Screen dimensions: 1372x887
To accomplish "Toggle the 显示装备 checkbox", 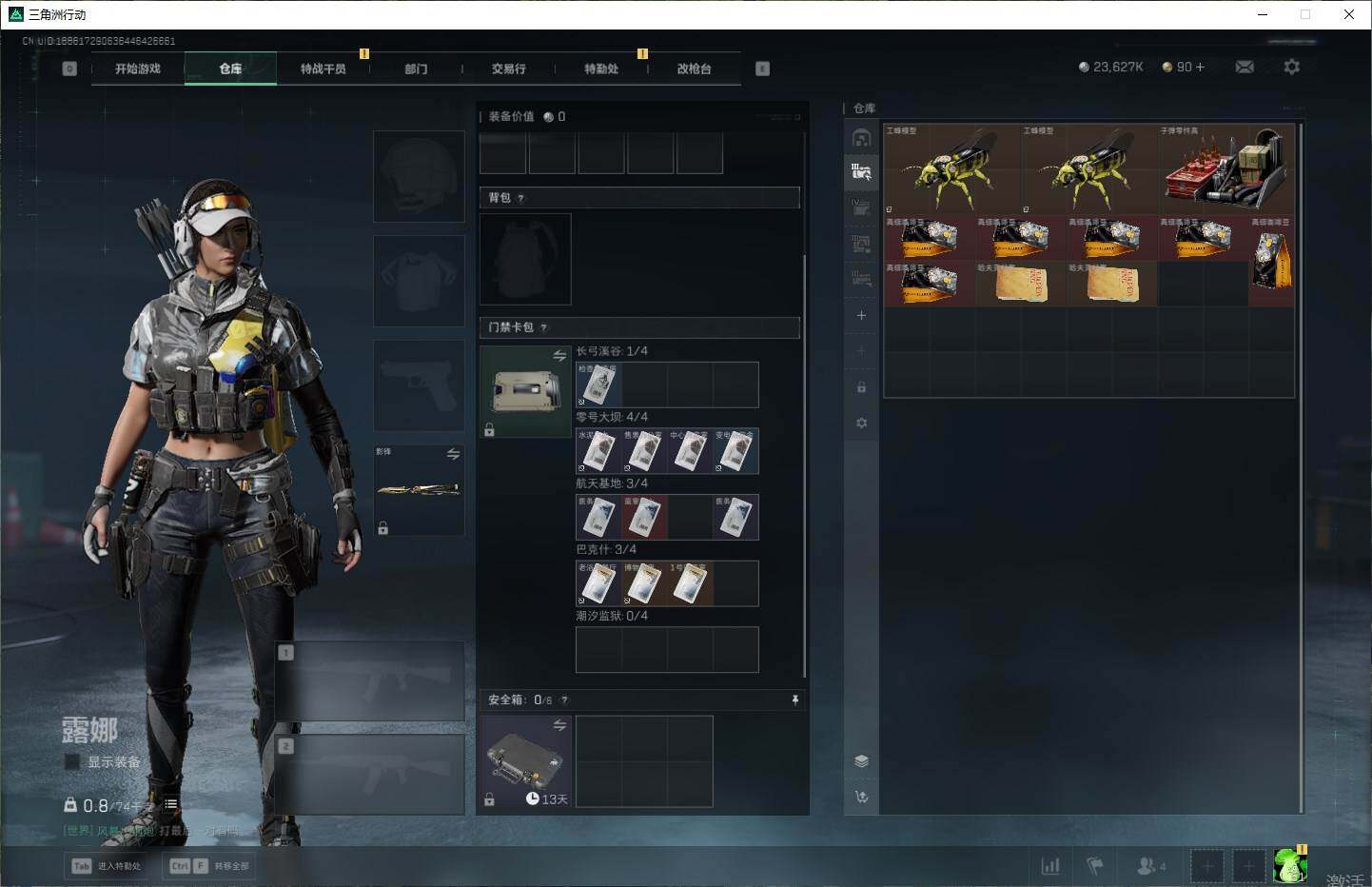I will (71, 761).
